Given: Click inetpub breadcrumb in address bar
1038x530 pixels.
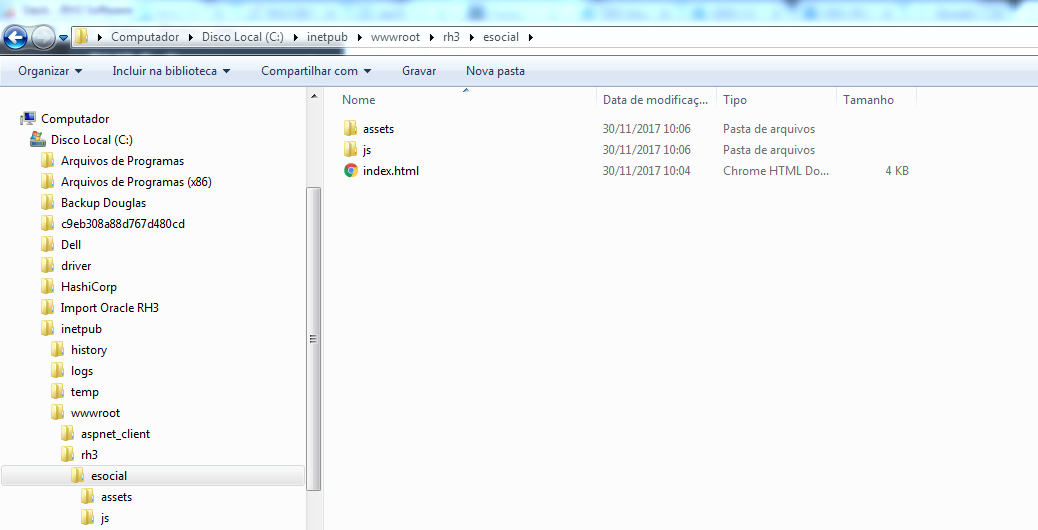Looking at the screenshot, I should click(x=328, y=37).
